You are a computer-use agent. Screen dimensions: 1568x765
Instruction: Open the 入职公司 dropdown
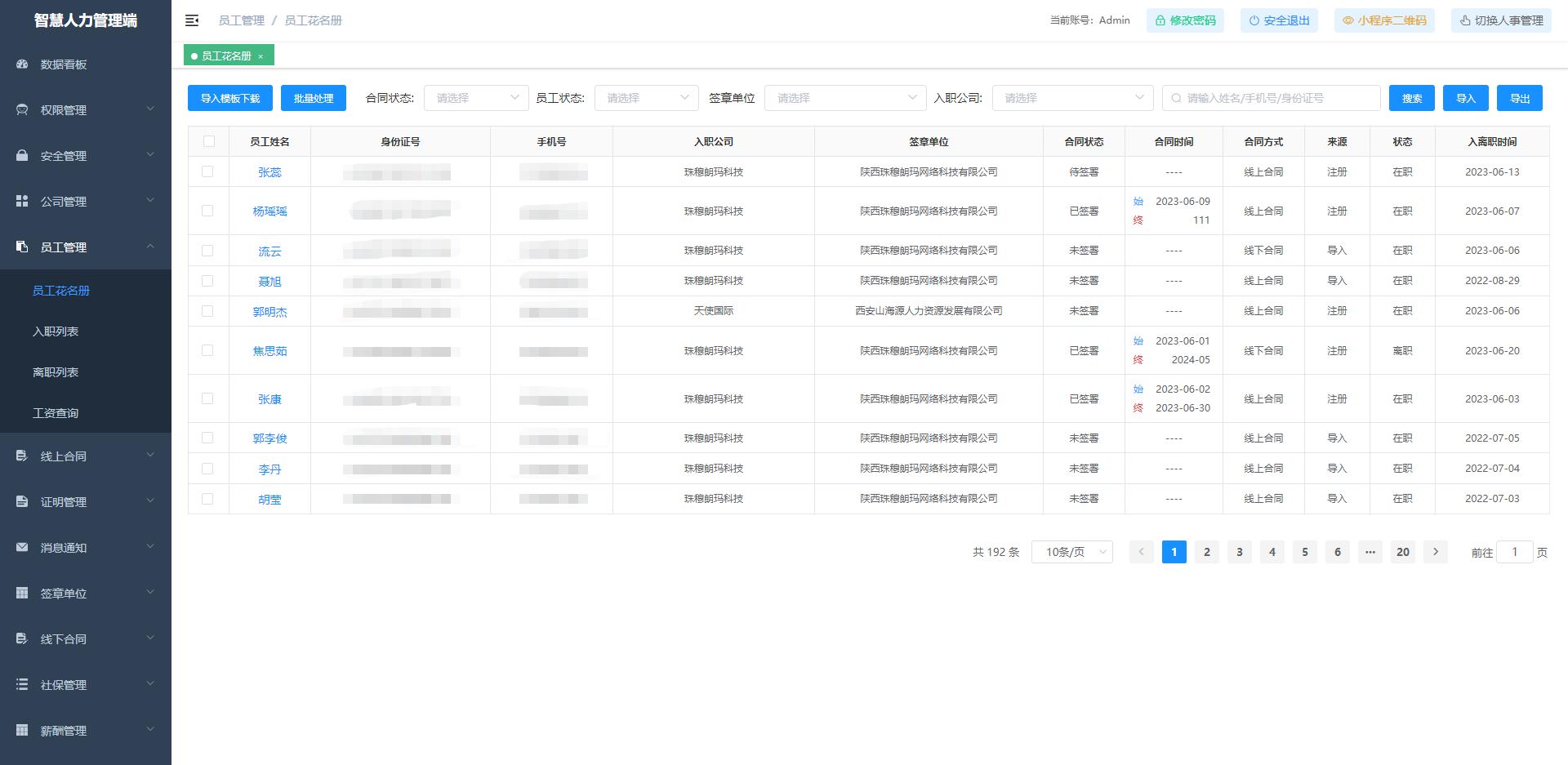point(1071,97)
